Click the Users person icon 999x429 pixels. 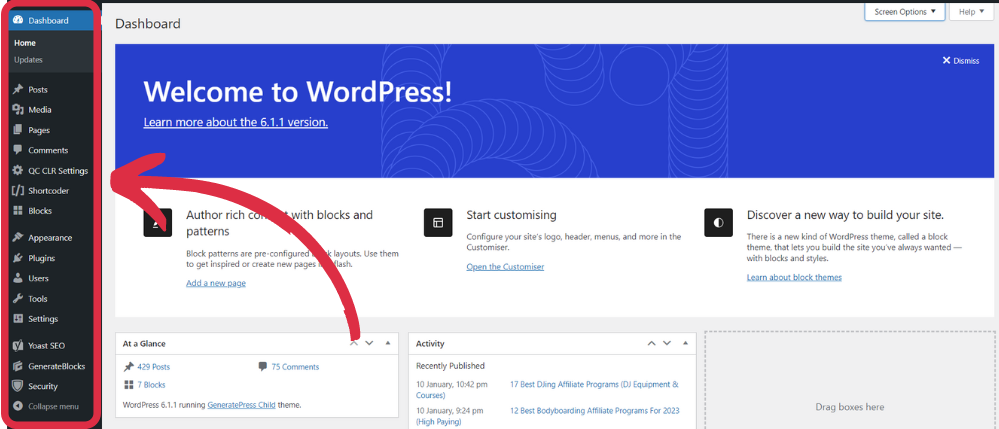tap(18, 279)
